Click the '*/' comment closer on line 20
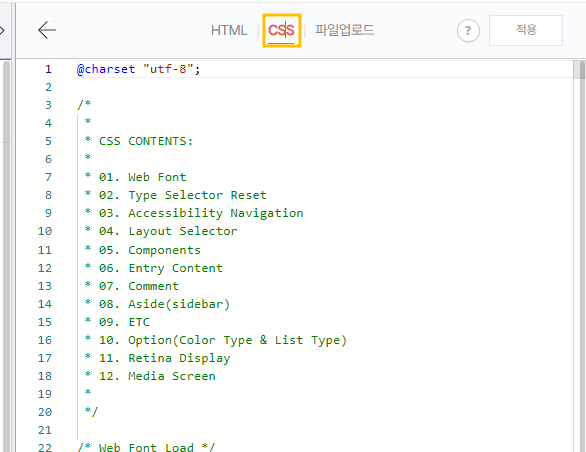Image resolution: width=586 pixels, height=452 pixels. [91, 412]
